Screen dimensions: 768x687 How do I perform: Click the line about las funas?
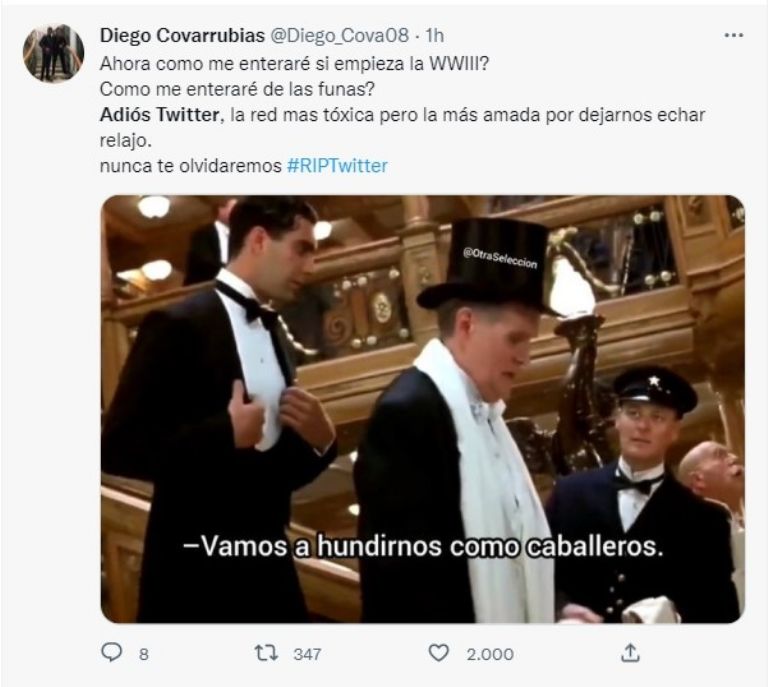coord(238,89)
